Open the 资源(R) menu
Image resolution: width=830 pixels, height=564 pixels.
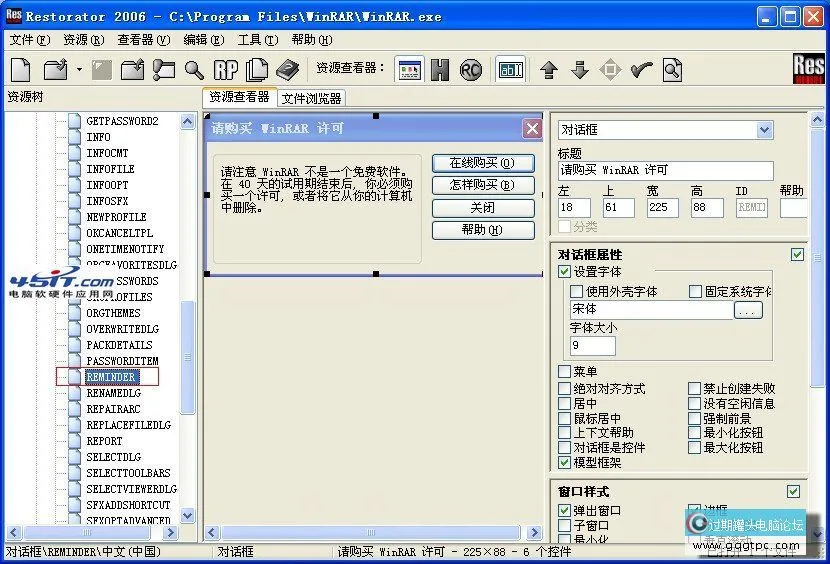83,40
